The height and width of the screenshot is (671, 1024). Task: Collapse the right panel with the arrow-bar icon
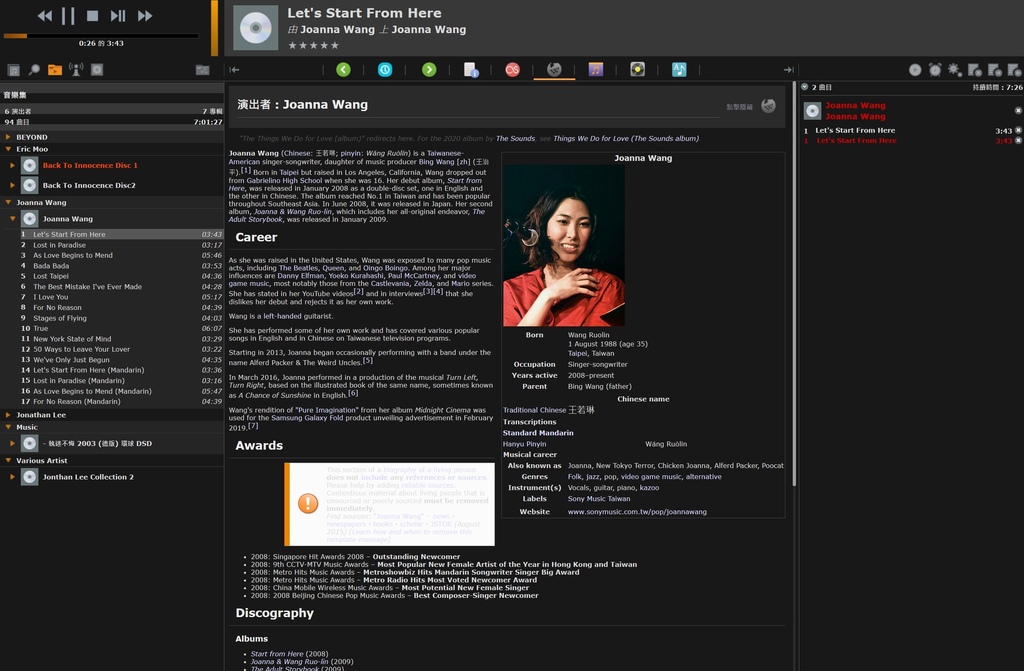point(789,70)
